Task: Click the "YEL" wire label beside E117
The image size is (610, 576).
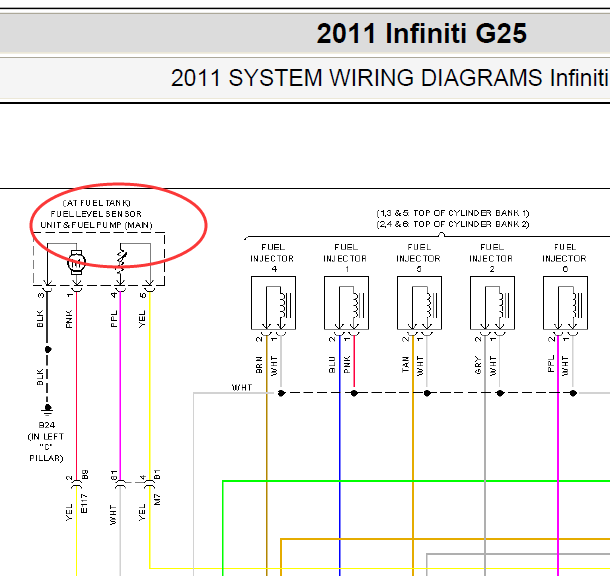Action: (69, 513)
